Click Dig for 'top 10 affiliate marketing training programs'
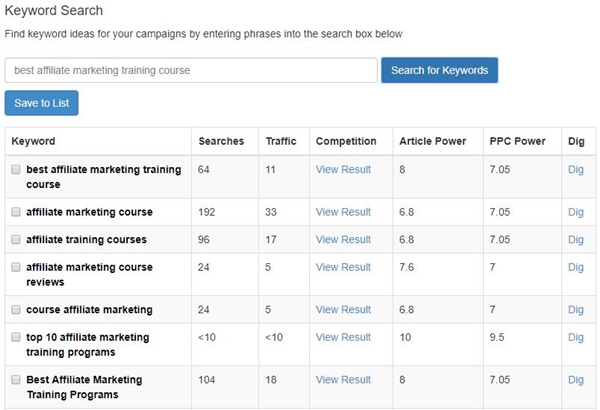600x410 pixels. (x=576, y=337)
